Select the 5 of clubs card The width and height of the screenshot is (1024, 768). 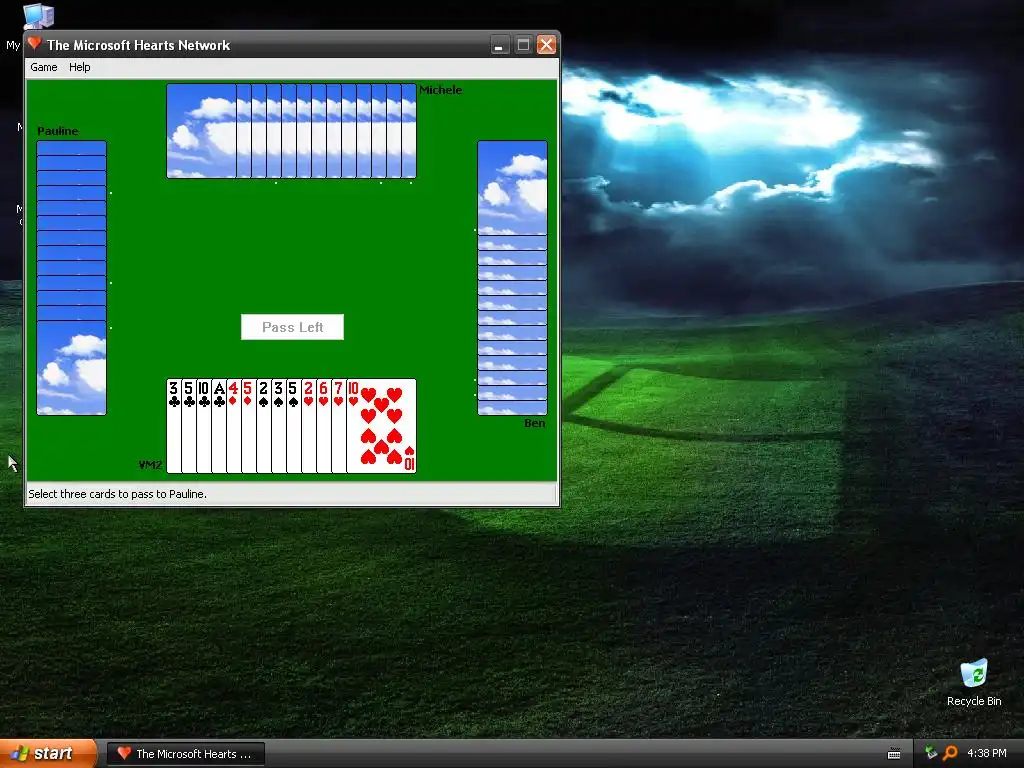pos(189,426)
